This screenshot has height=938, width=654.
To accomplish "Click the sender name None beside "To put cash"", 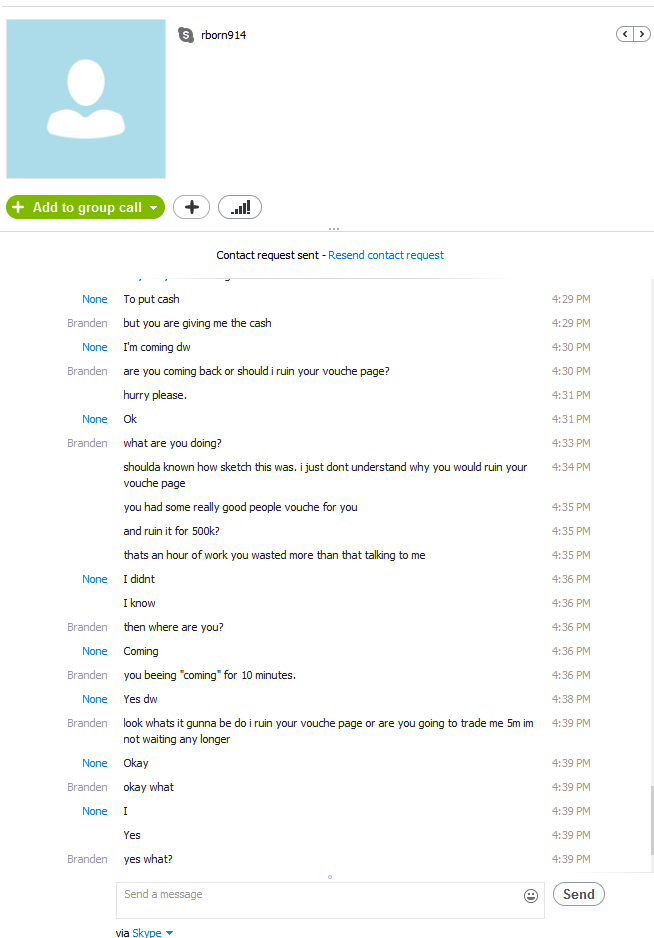I will pos(95,299).
